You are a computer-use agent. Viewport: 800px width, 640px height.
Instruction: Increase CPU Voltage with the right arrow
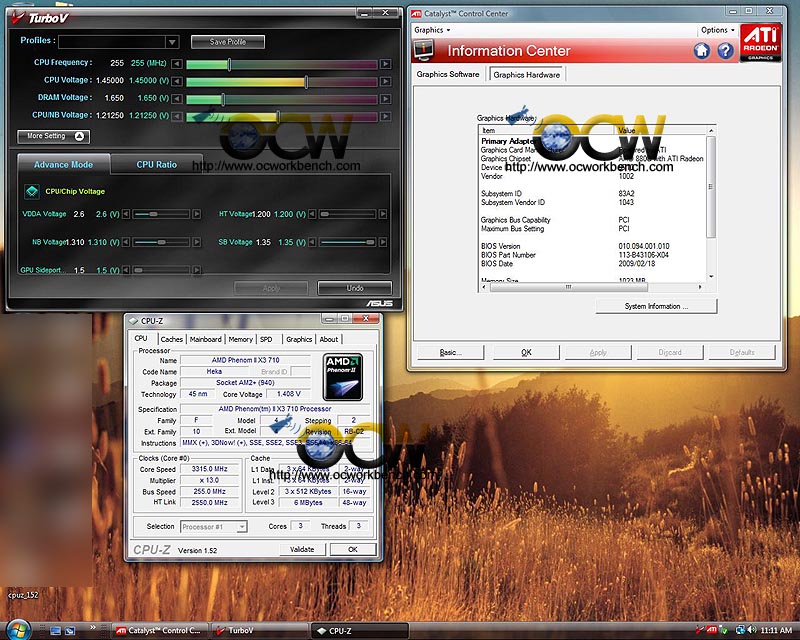[386, 82]
